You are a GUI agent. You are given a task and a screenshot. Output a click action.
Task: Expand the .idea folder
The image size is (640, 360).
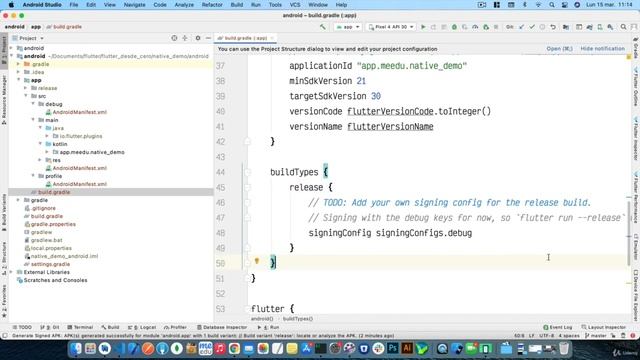click(x=19, y=72)
